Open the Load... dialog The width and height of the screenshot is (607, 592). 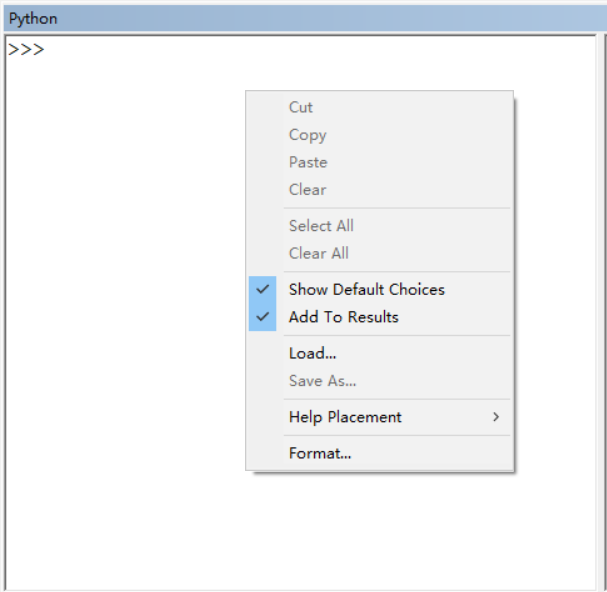[x=312, y=353]
